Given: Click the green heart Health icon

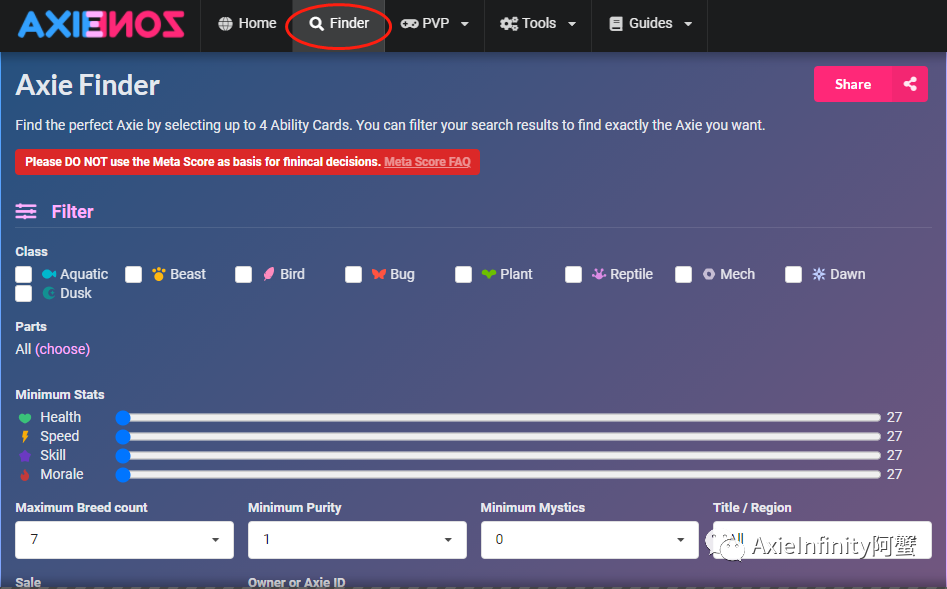Looking at the screenshot, I should pos(25,417).
